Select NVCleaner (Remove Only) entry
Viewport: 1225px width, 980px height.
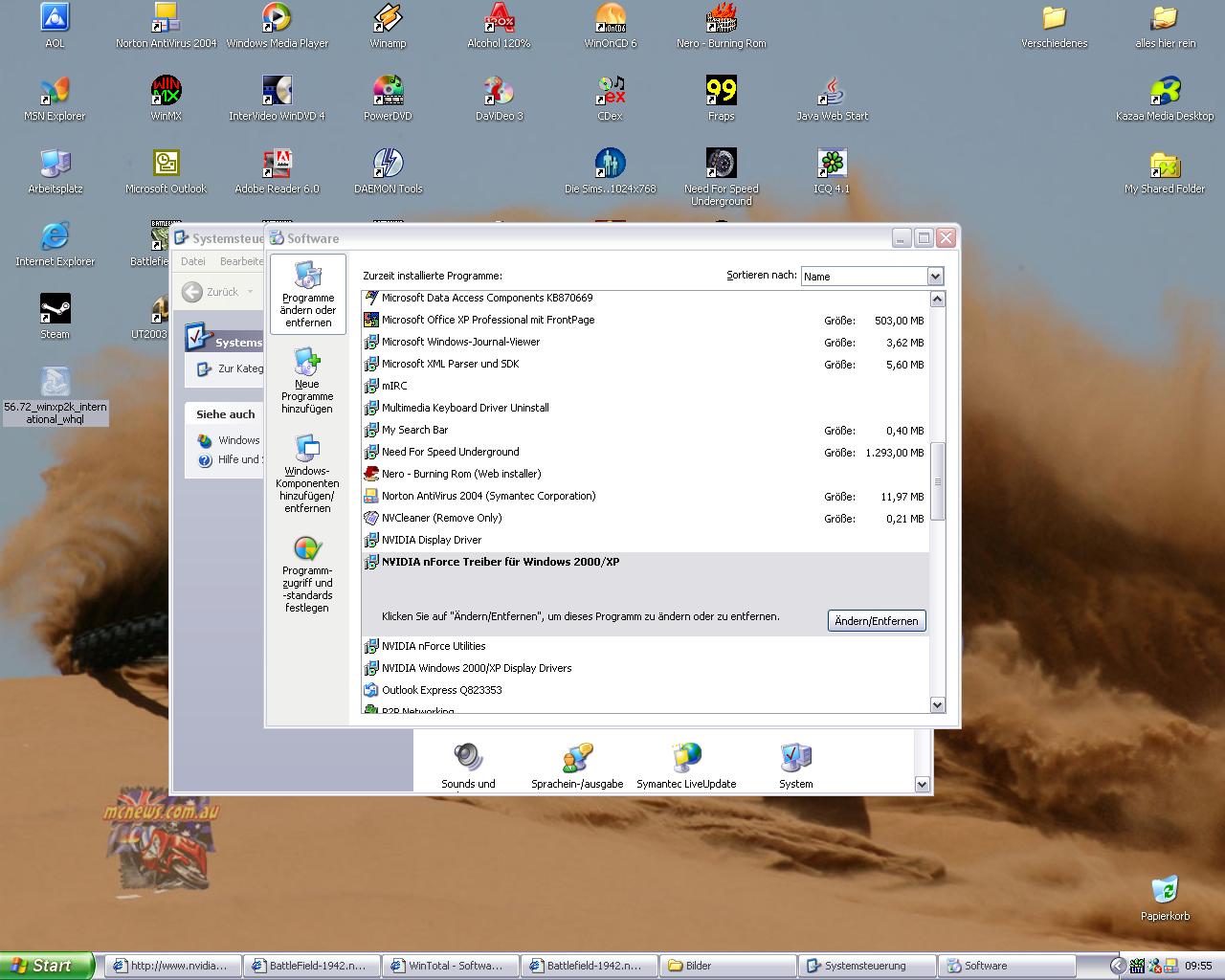pyautogui.click(x=645, y=518)
